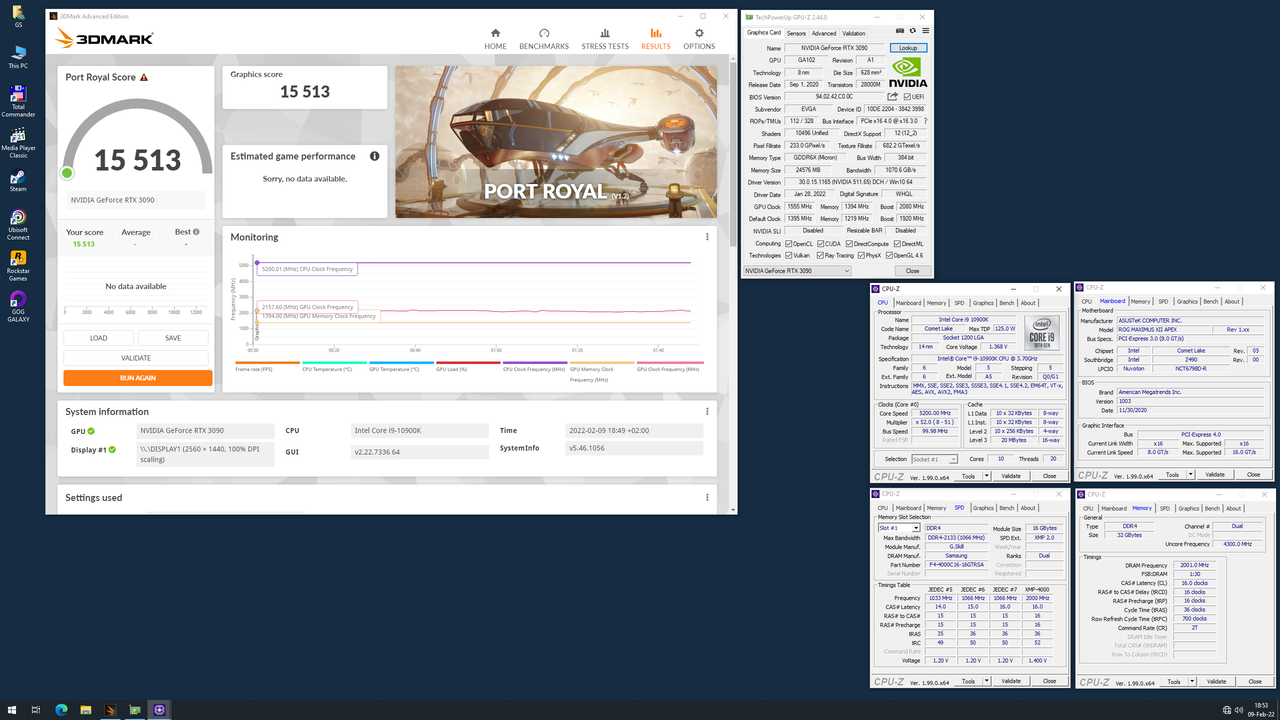Switch to the Advanced tab in GPU-Z

pyautogui.click(x=823, y=33)
